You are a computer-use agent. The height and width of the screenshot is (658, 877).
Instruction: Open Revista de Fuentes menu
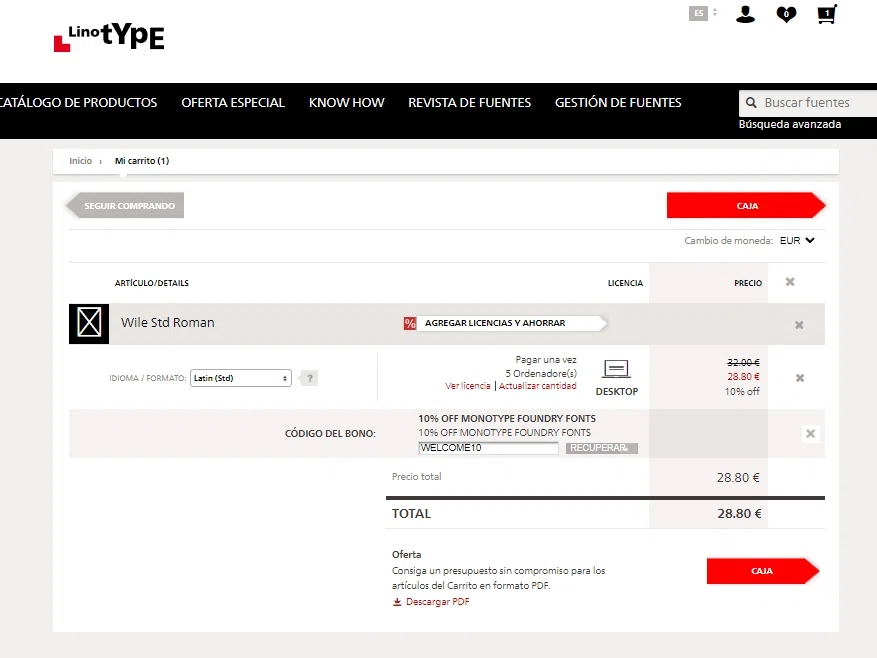click(469, 103)
